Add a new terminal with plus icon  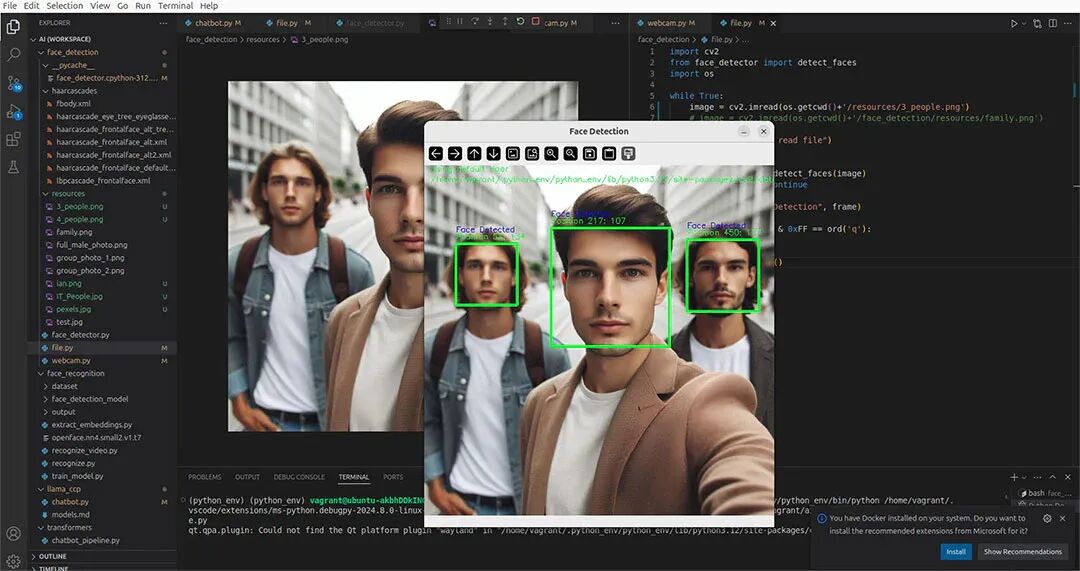pos(1014,477)
